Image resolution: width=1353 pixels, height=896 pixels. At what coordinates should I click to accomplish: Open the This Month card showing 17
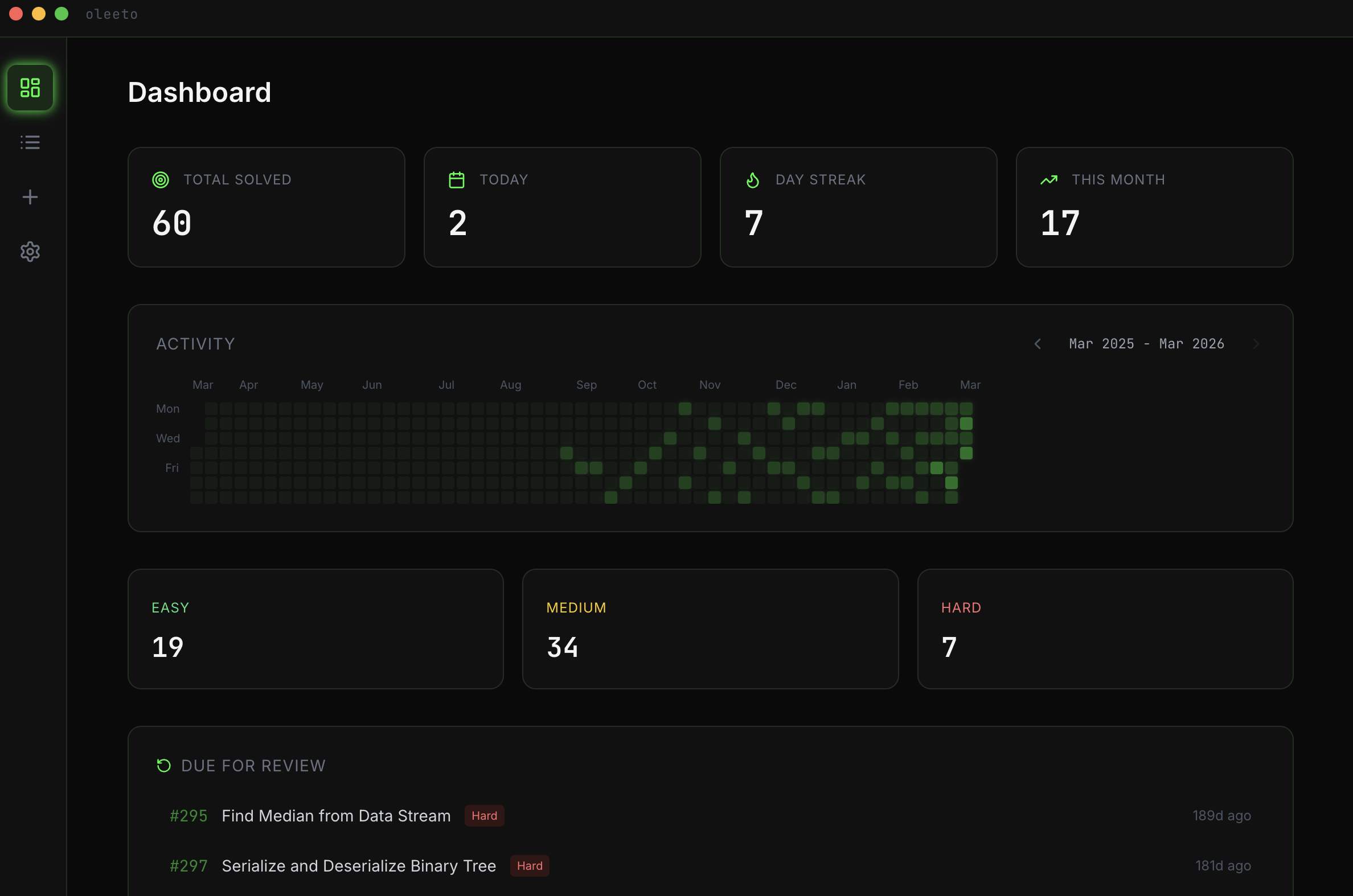pyautogui.click(x=1155, y=207)
